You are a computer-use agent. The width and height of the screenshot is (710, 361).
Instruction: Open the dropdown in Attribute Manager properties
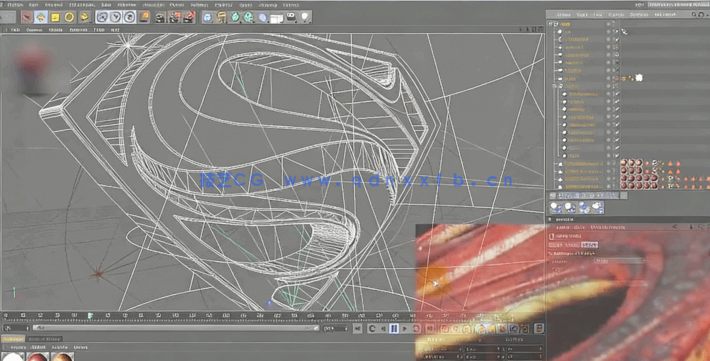tap(619, 261)
